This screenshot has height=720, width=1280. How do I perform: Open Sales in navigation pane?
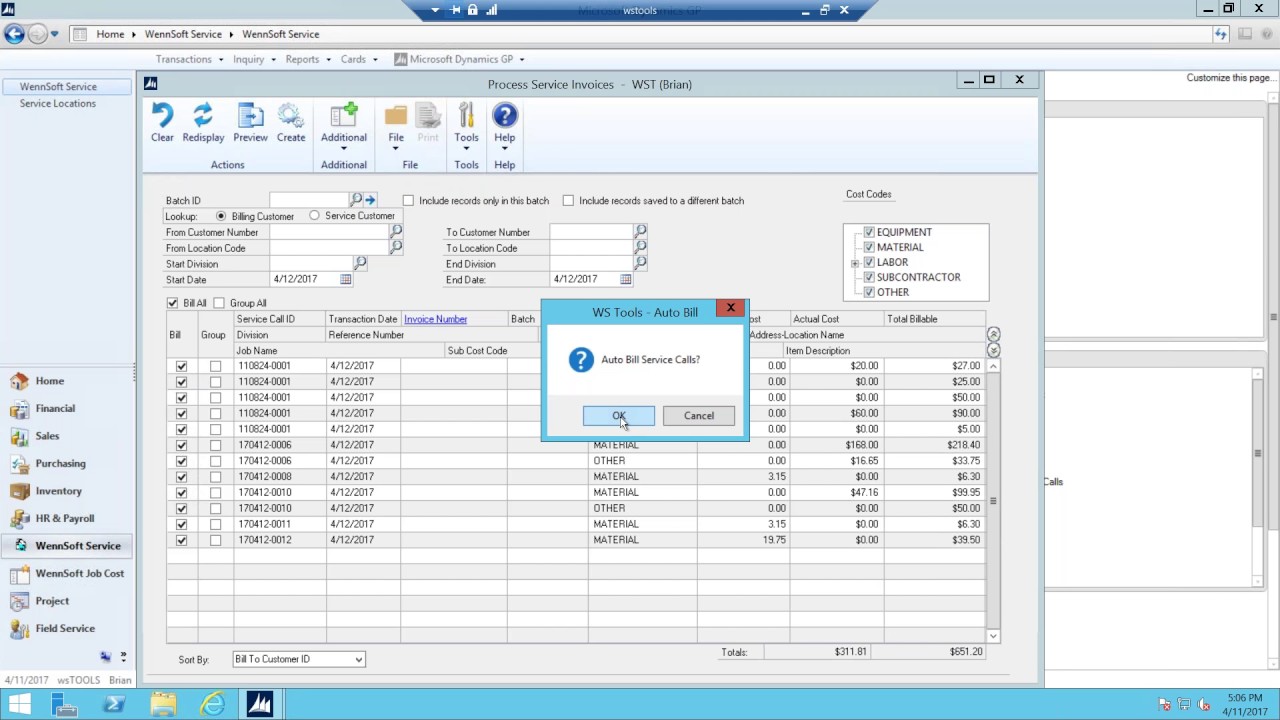[x=47, y=436]
